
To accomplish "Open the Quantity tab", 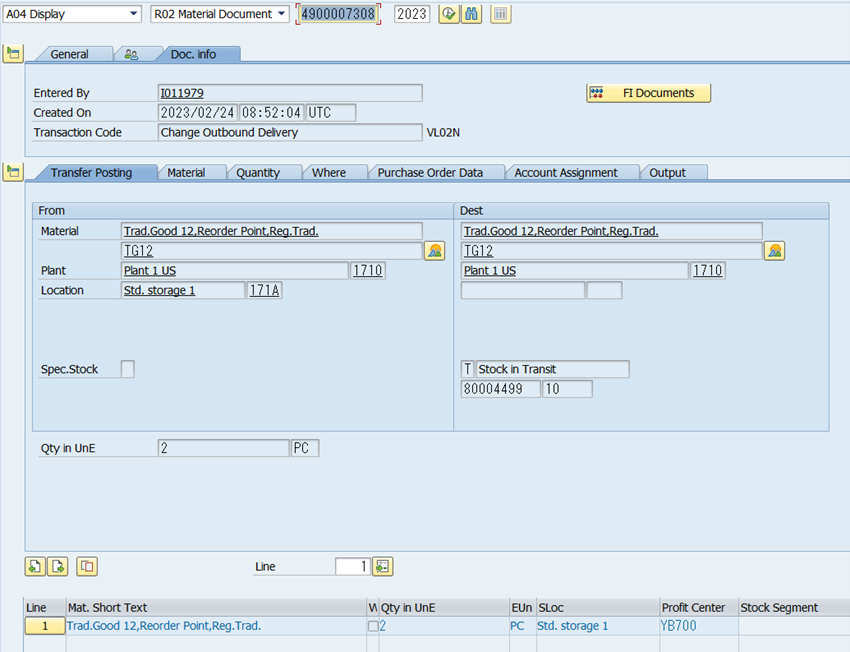I will tap(258, 173).
